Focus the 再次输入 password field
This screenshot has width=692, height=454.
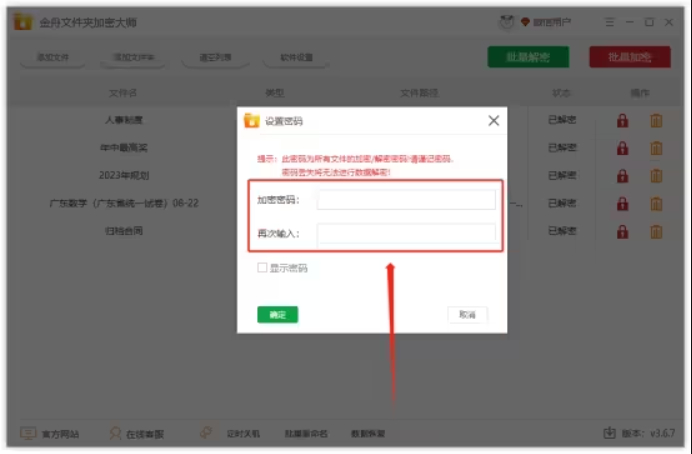[406, 233]
